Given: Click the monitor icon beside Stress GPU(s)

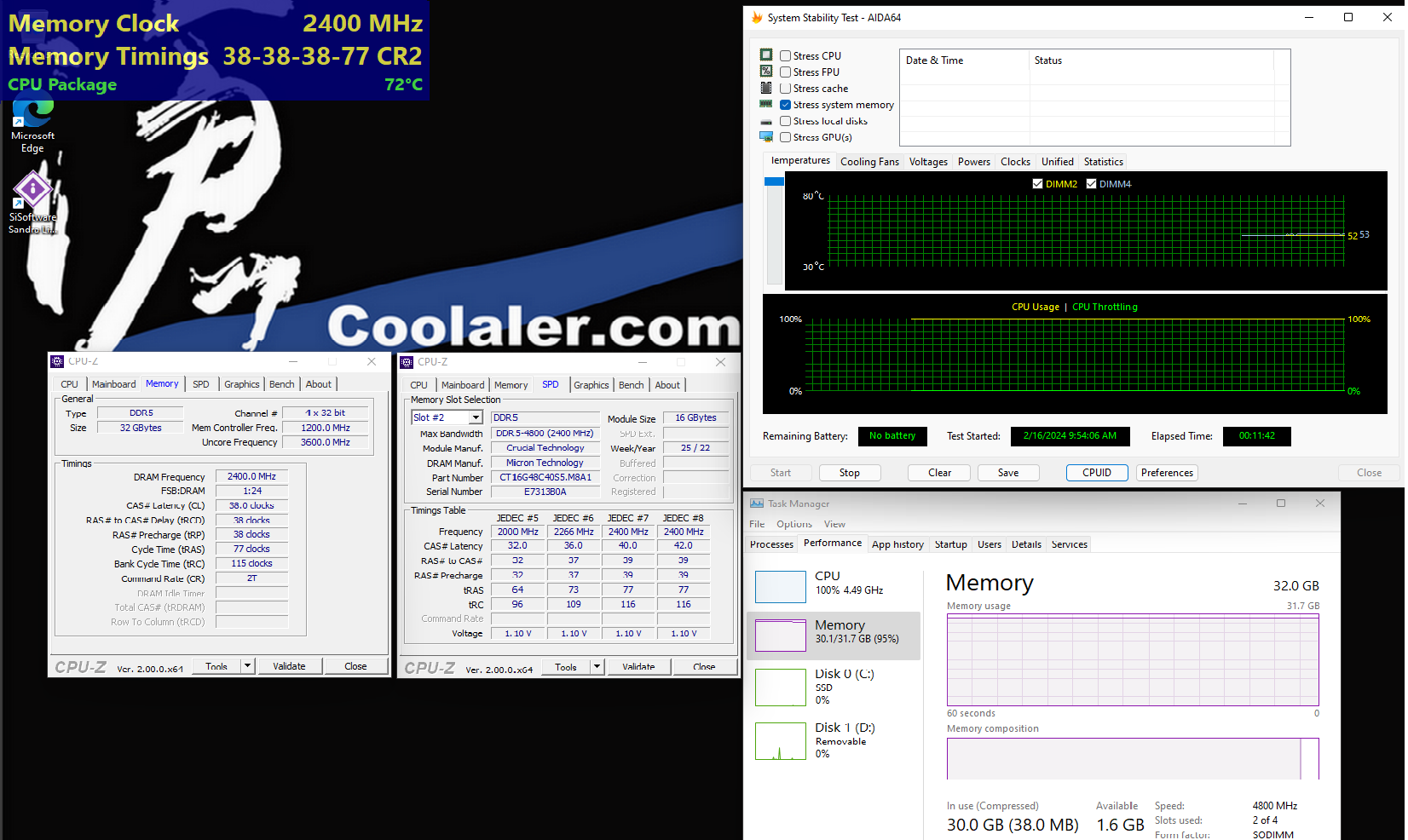Looking at the screenshot, I should pos(766,136).
